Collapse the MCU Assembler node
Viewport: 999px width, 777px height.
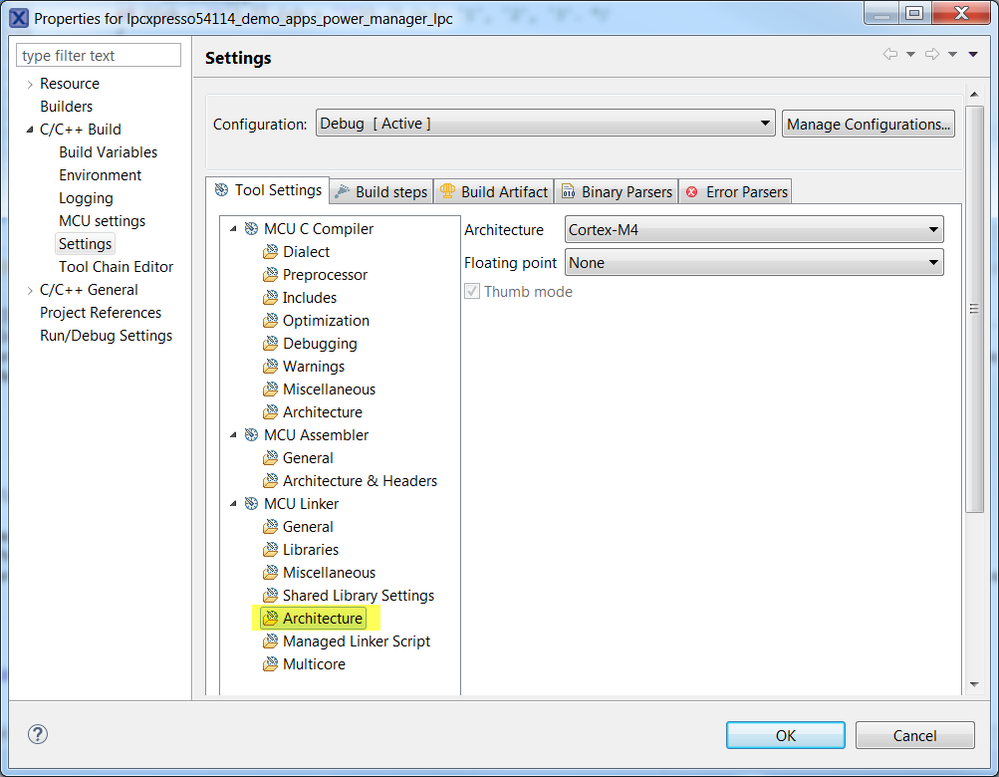(x=233, y=435)
